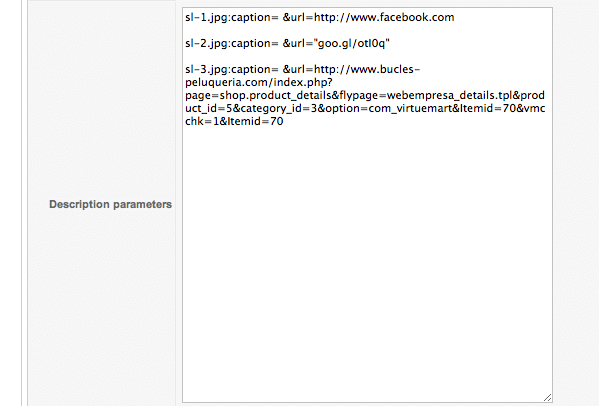The width and height of the screenshot is (599, 406).
Task: Grab the textarea resize handle corner
Action: (x=547, y=398)
